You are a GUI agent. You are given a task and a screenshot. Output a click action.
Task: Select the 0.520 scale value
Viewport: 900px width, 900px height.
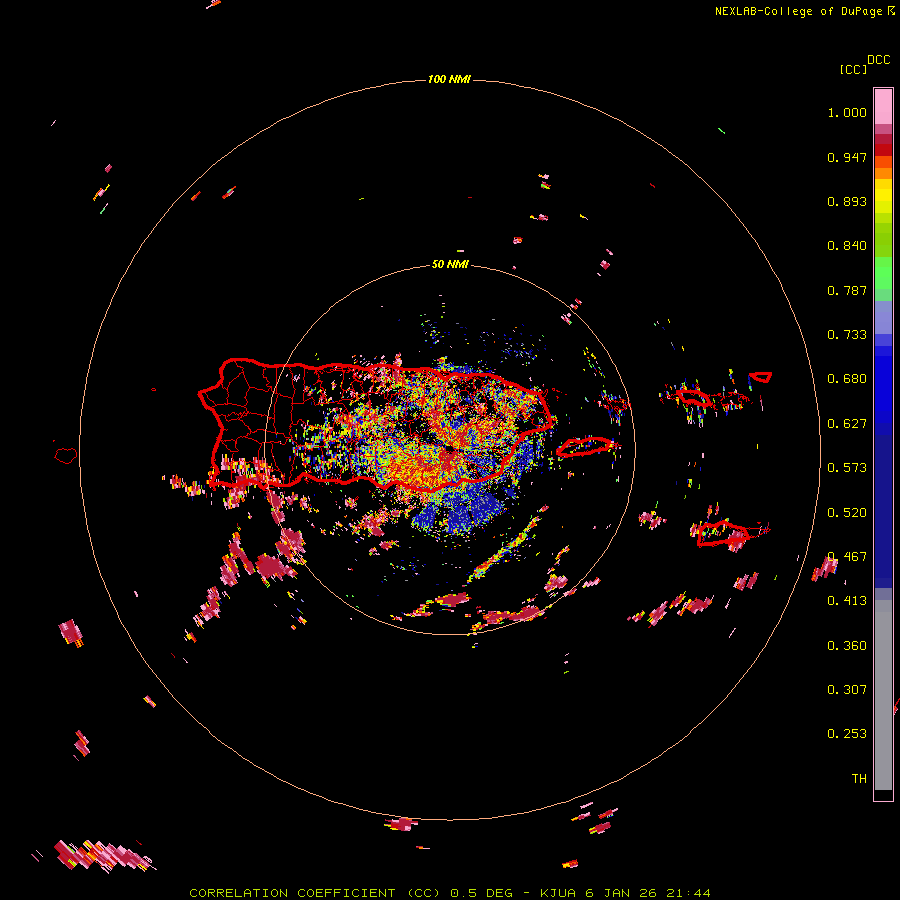pyautogui.click(x=847, y=513)
